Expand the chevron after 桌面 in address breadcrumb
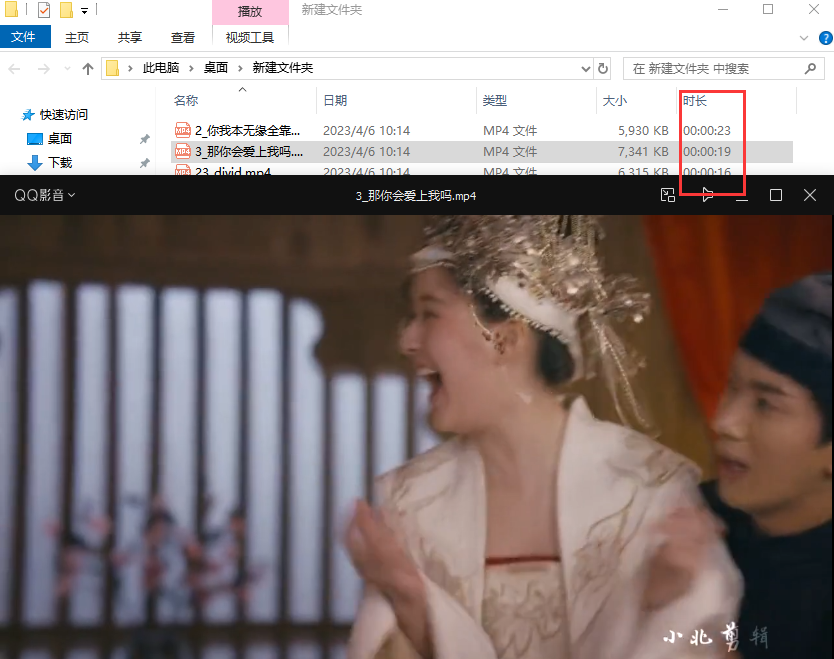 (240, 68)
